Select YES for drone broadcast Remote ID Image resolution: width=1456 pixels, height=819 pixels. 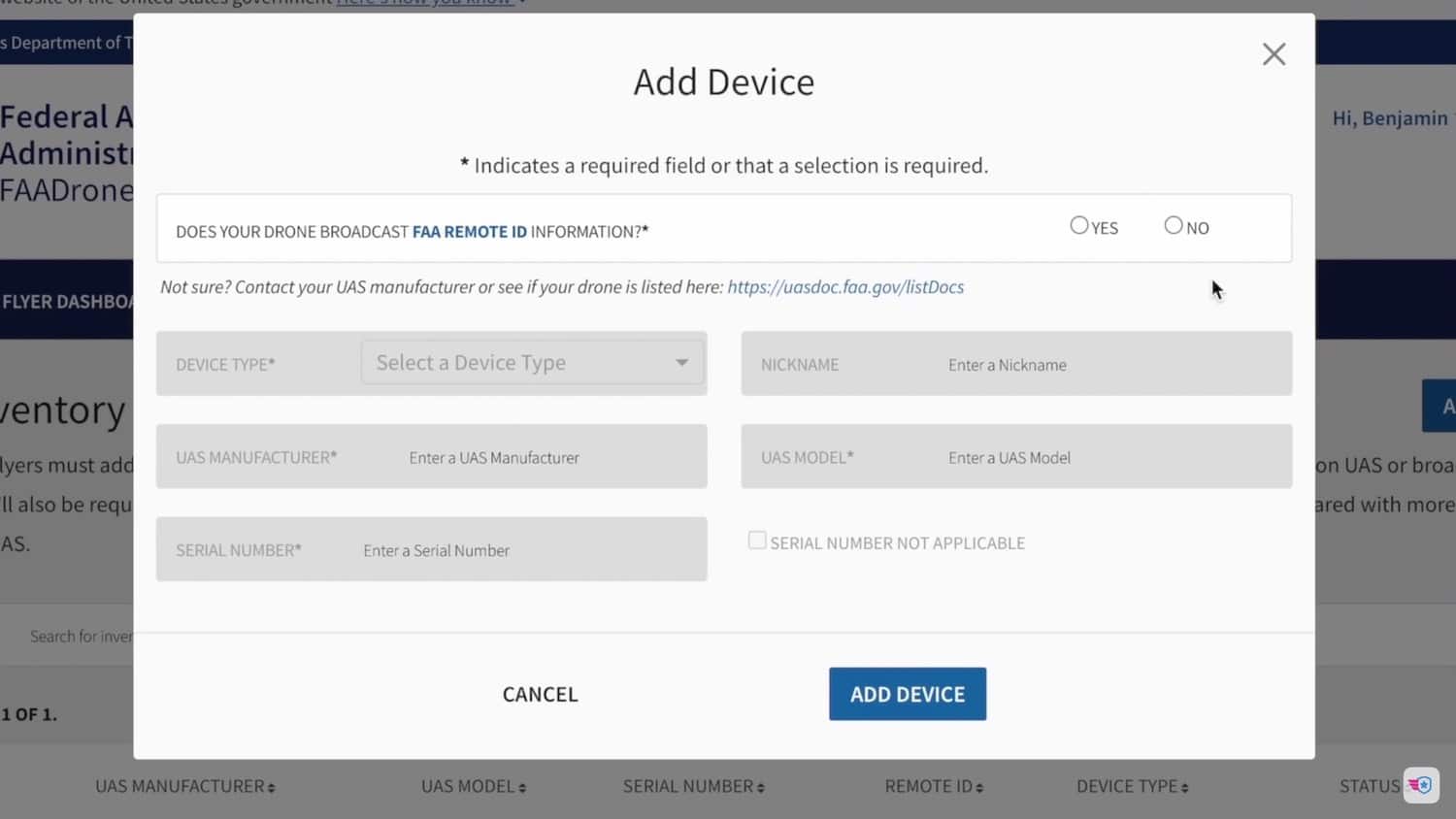pos(1078,224)
